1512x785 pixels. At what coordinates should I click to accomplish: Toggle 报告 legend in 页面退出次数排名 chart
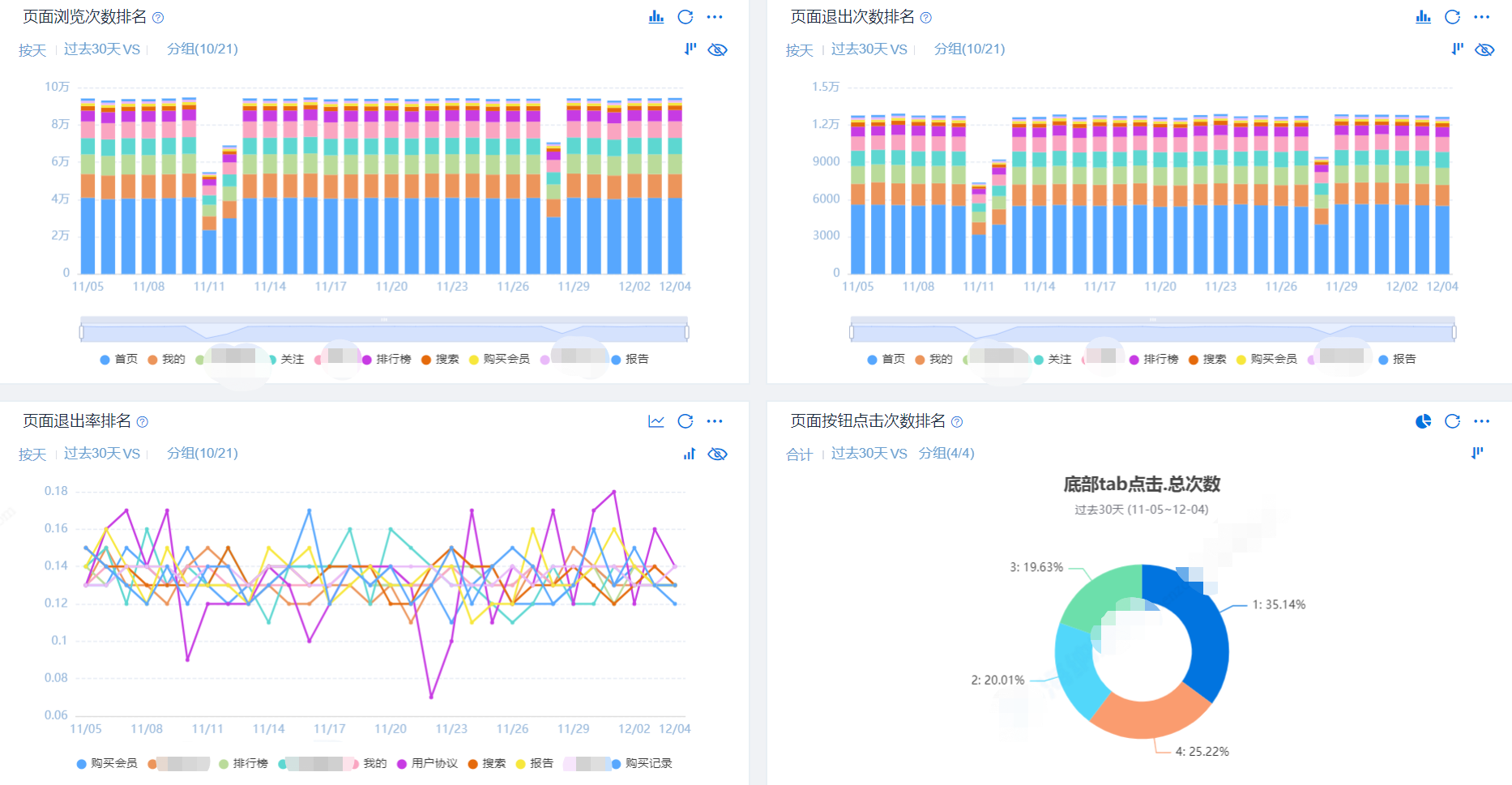click(x=1397, y=360)
